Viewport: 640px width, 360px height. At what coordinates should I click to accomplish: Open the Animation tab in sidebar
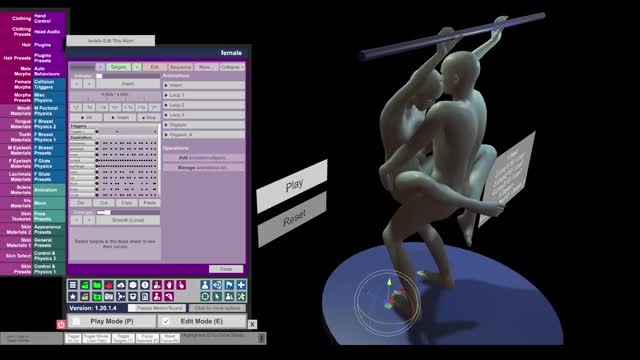click(x=49, y=190)
